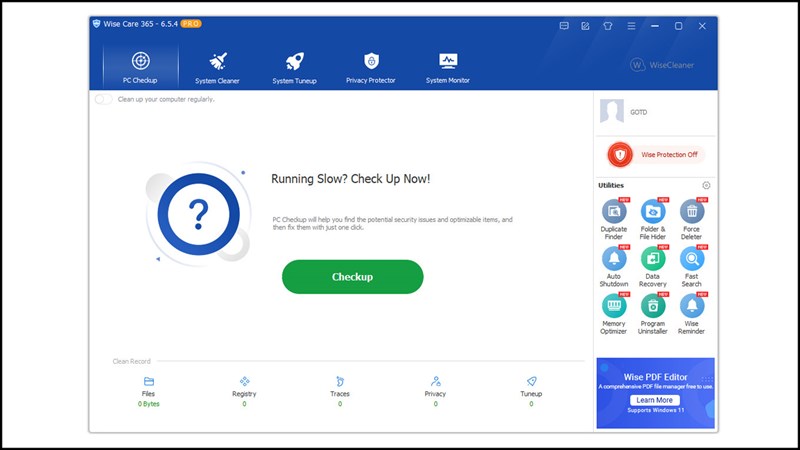This screenshot has width=800, height=450.
Task: Start the green Checkup button
Action: pyautogui.click(x=353, y=277)
